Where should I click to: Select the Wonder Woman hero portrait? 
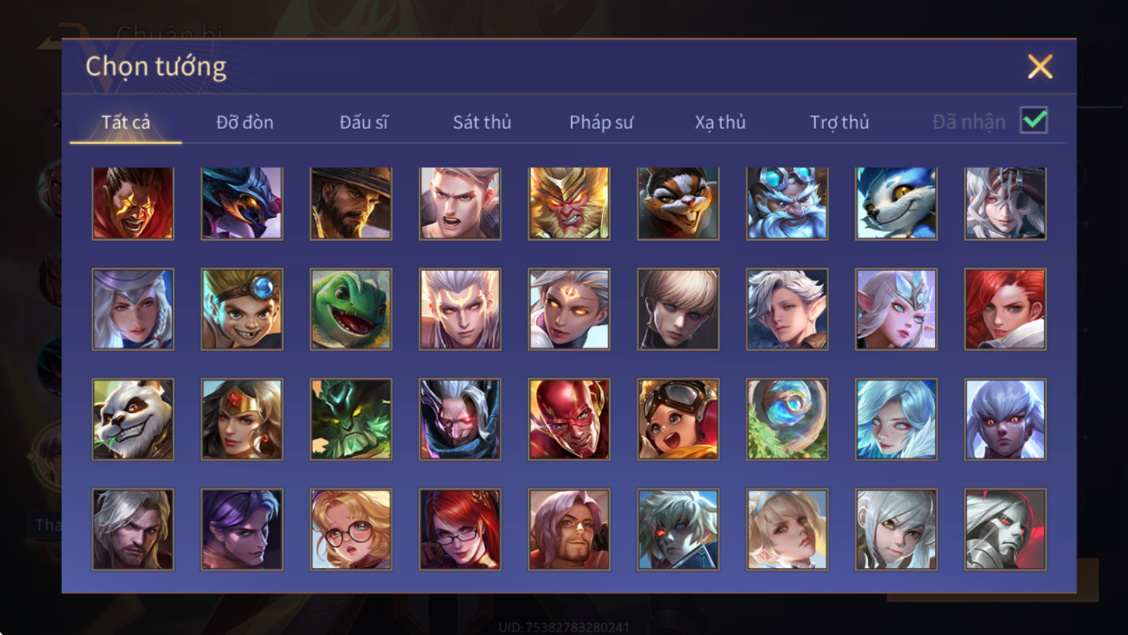pos(242,419)
